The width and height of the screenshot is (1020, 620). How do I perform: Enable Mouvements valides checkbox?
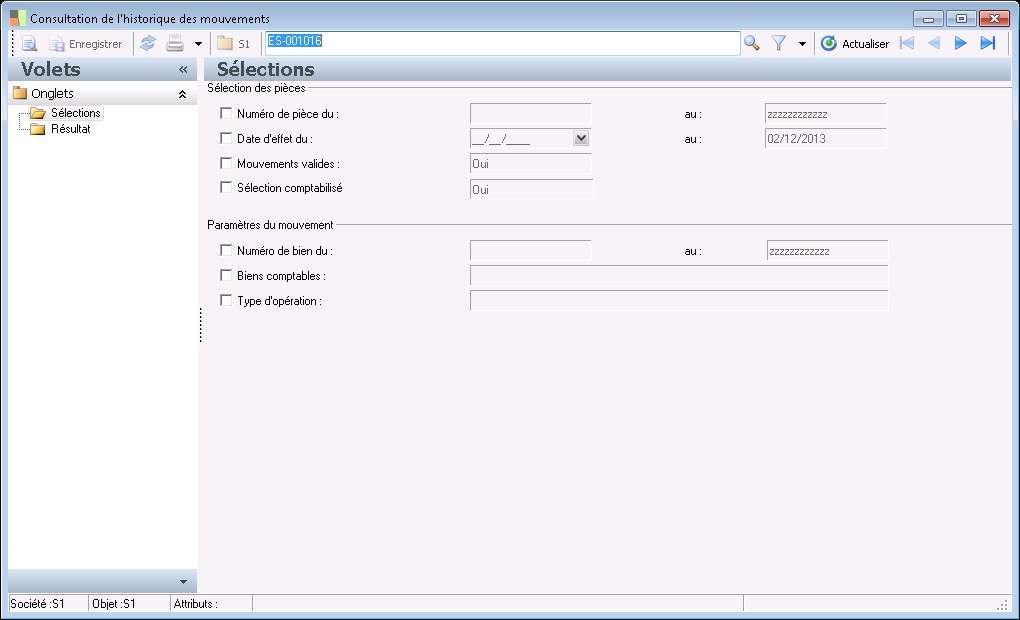[x=226, y=163]
